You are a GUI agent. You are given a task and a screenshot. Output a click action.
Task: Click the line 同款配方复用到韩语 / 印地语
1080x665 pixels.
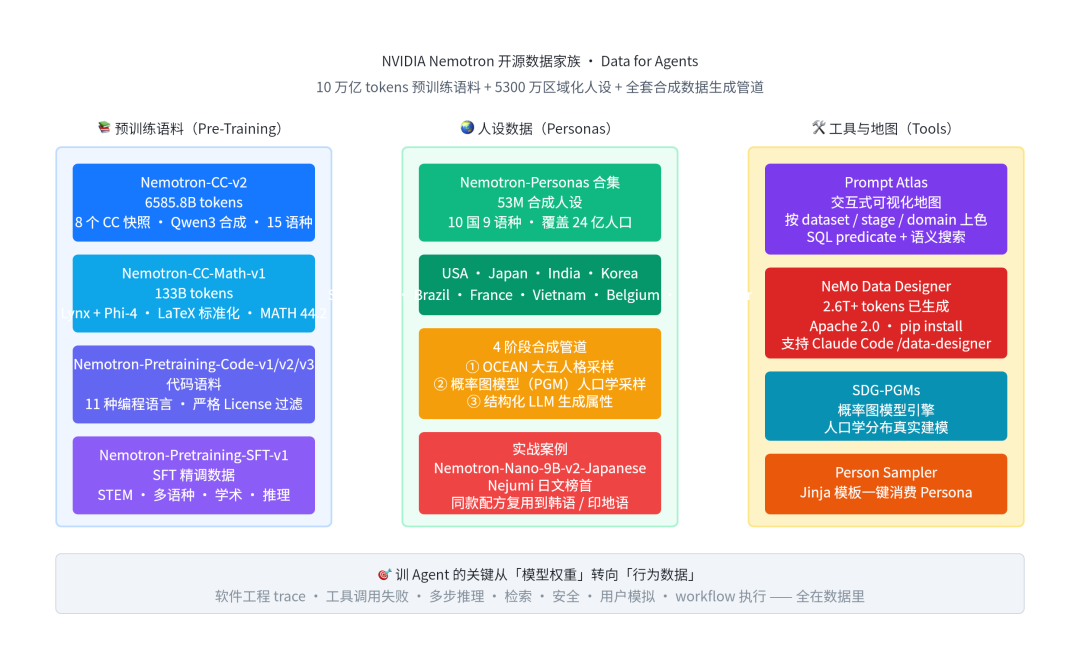[540, 502]
